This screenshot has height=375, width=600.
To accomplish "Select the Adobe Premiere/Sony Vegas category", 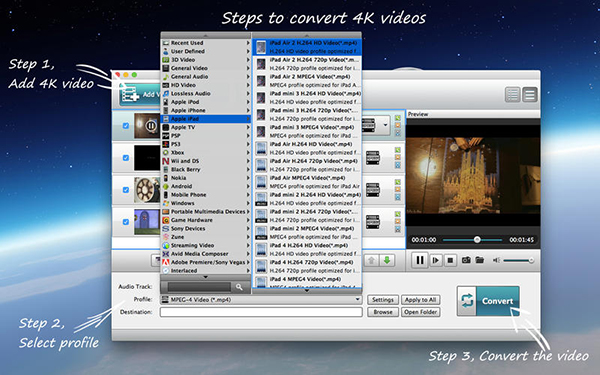I will point(206,262).
